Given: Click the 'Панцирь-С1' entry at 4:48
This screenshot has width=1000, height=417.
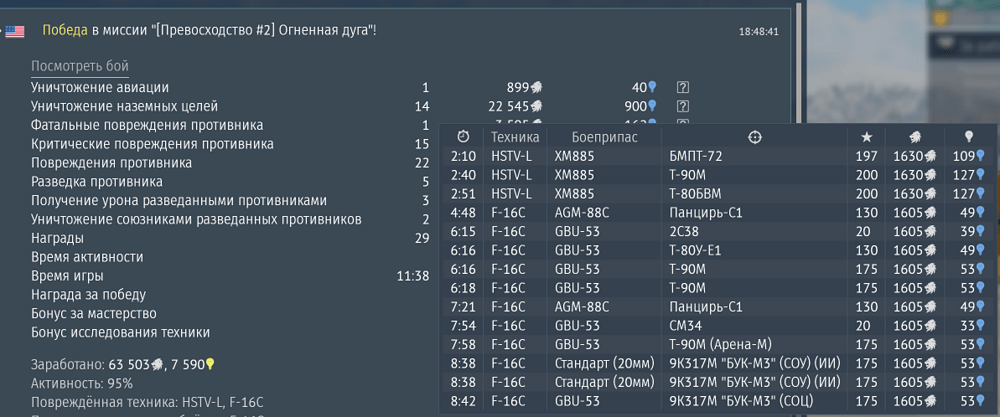Looking at the screenshot, I should [705, 213].
